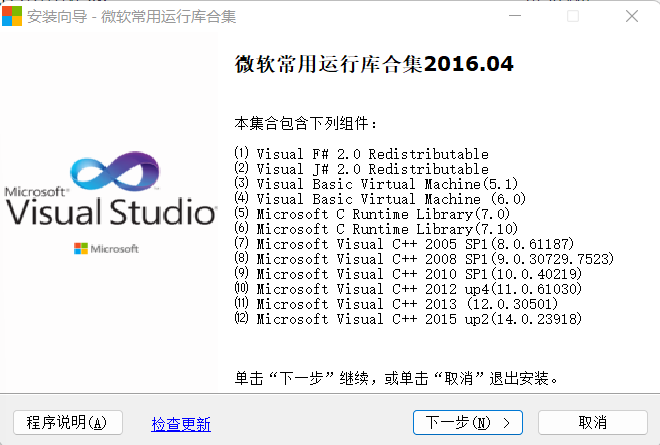Click the 下一步(N) button to continue

click(468, 422)
